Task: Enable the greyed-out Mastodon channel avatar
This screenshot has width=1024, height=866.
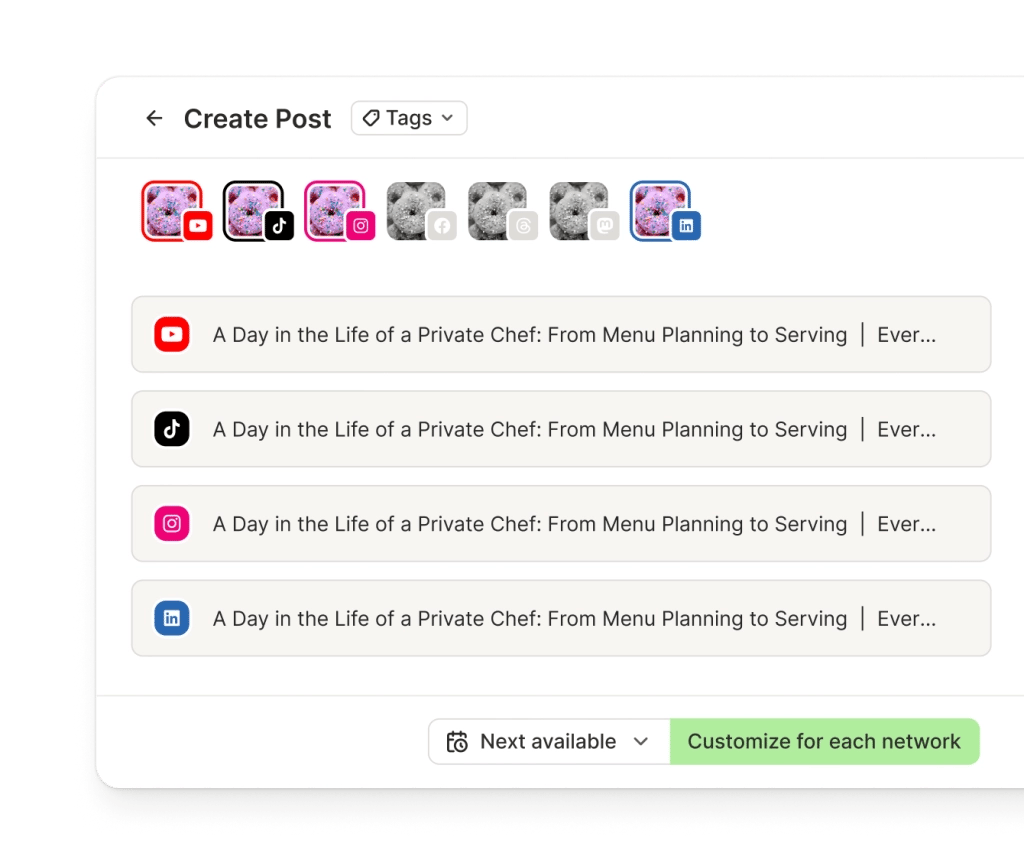Action: coord(584,211)
